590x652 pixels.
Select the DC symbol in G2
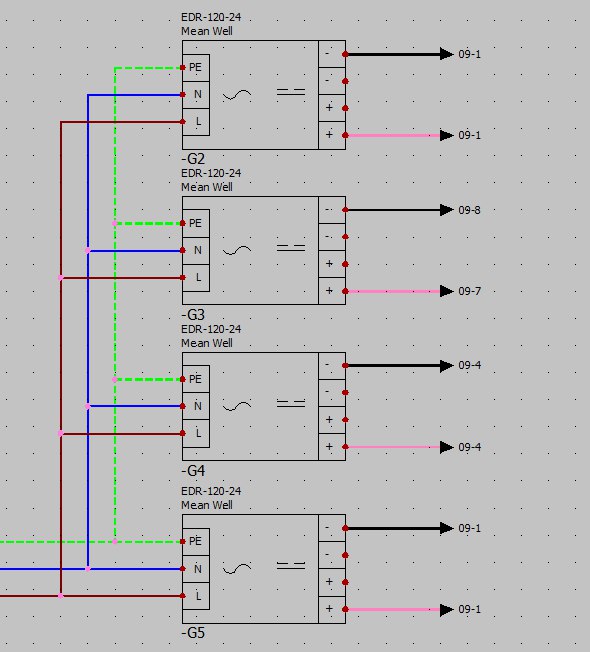tap(291, 92)
